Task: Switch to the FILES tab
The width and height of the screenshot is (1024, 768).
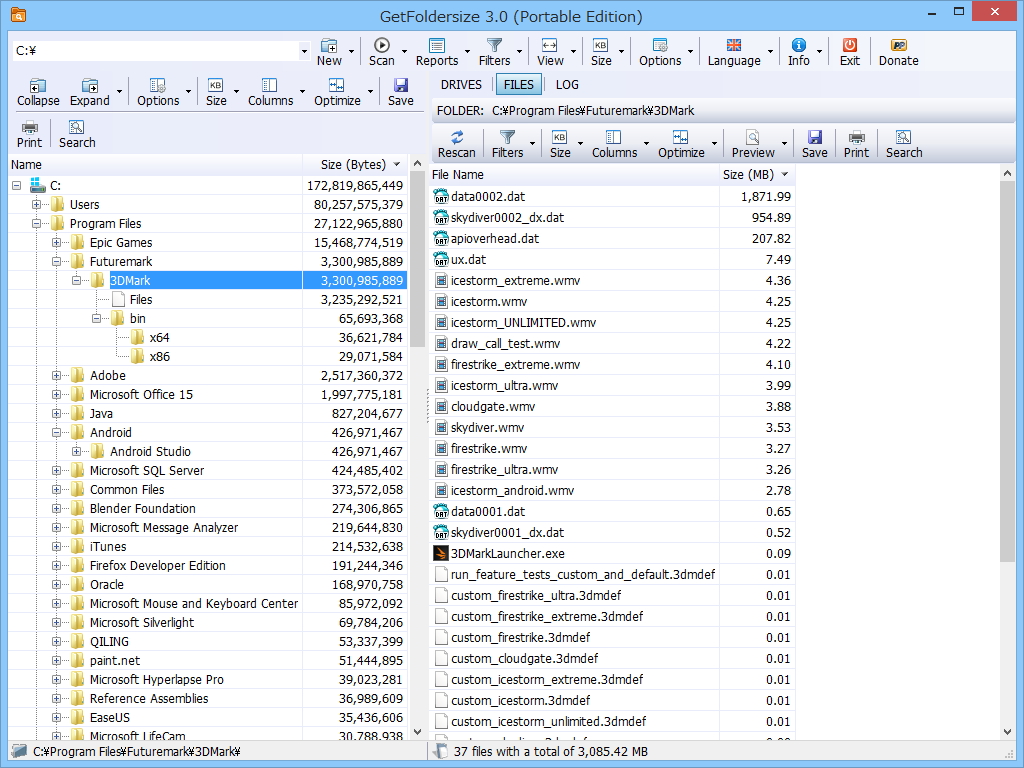Action: pyautogui.click(x=519, y=85)
